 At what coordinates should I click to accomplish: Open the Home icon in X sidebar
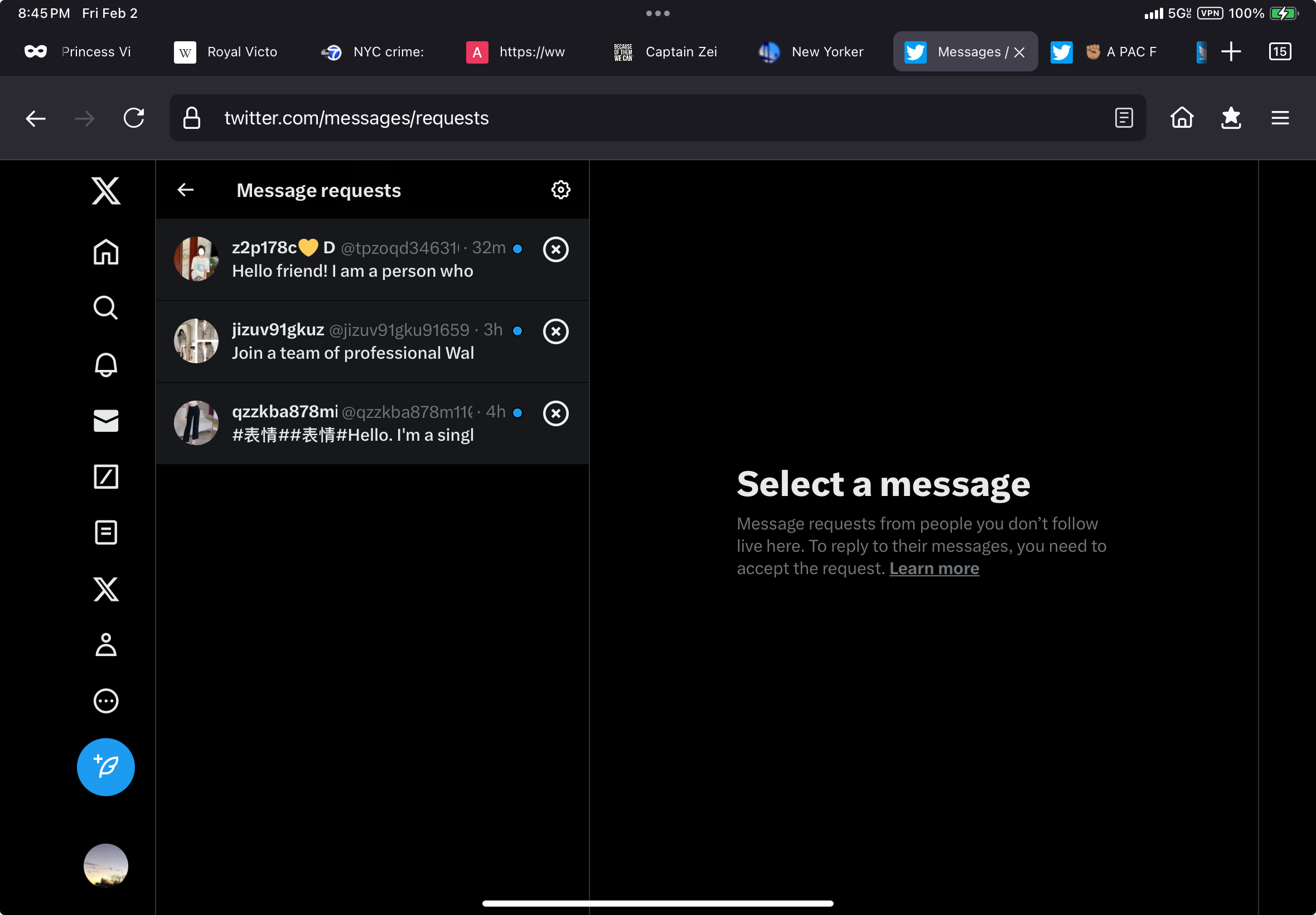point(105,252)
